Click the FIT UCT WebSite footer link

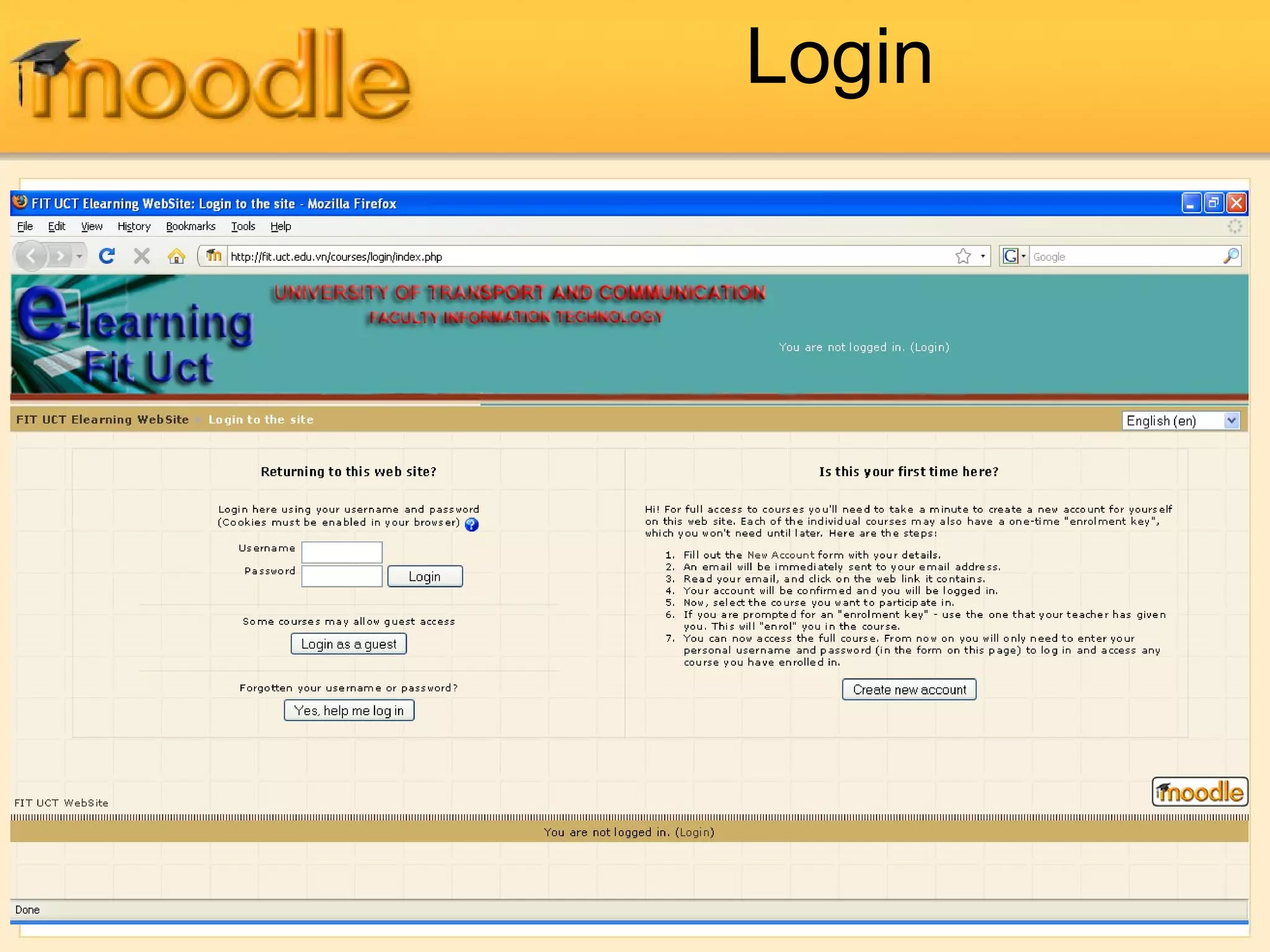(61, 803)
